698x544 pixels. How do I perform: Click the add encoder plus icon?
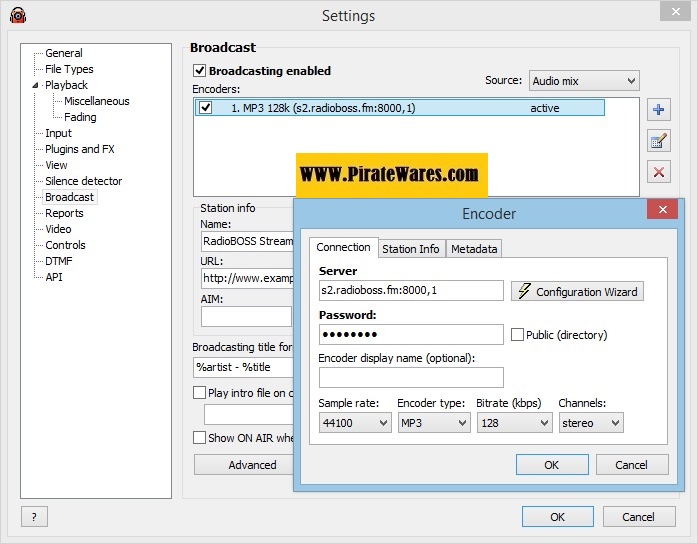[658, 109]
